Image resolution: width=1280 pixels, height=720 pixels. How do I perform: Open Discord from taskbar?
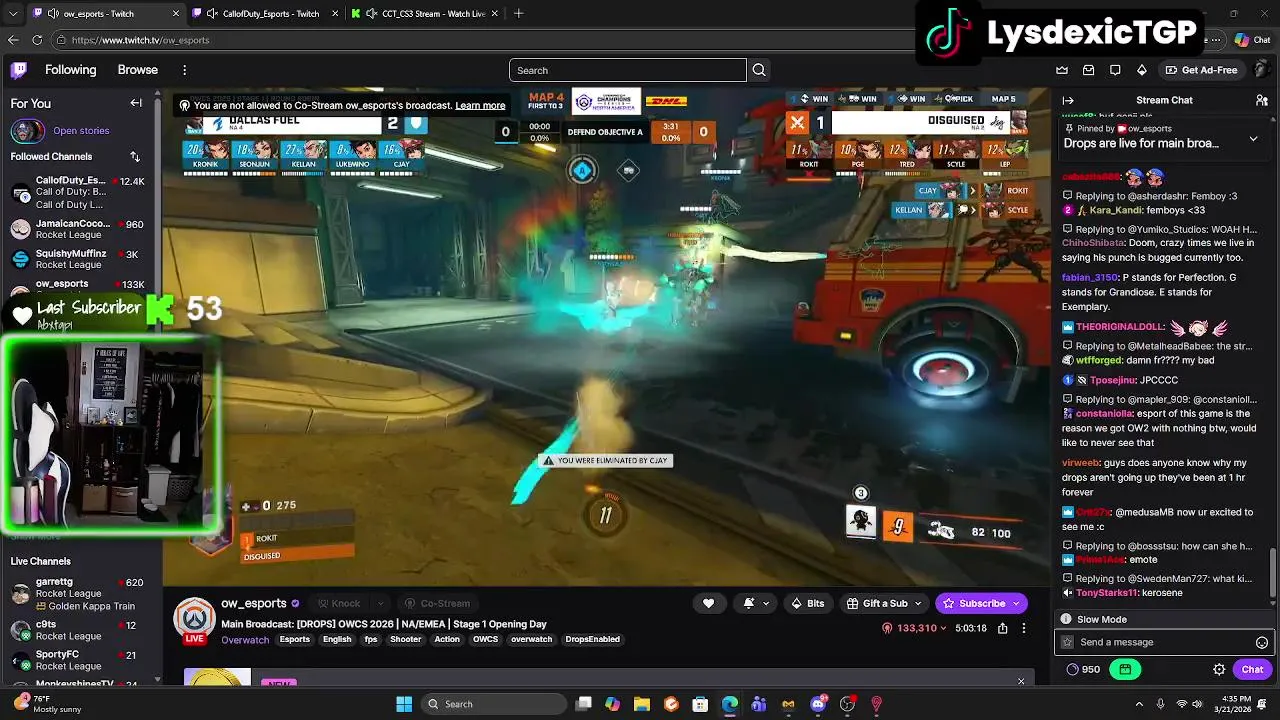coord(818,704)
